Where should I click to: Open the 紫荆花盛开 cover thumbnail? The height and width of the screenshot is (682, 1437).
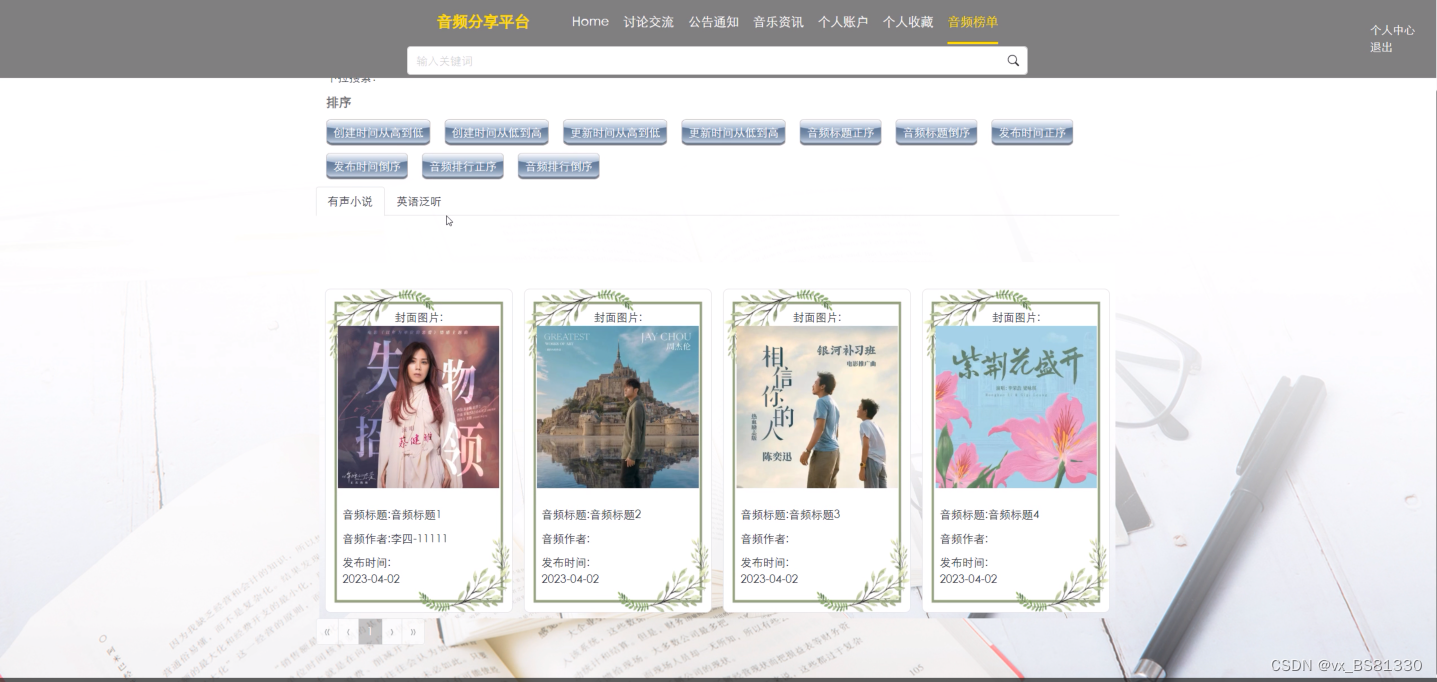(x=1016, y=407)
